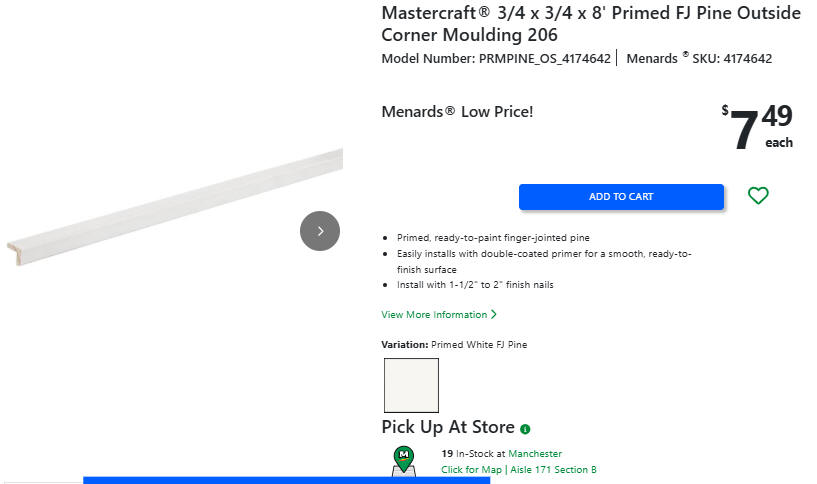
Task: Expand View More Information
Action: coord(439,315)
